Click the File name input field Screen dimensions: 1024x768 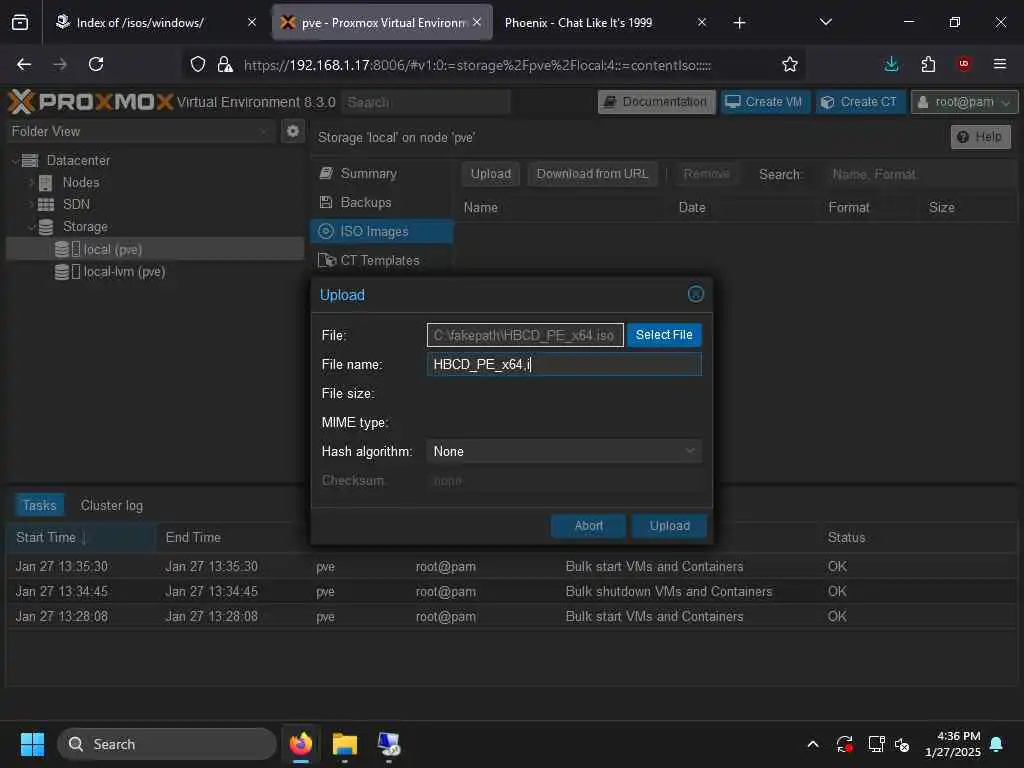tap(564, 364)
